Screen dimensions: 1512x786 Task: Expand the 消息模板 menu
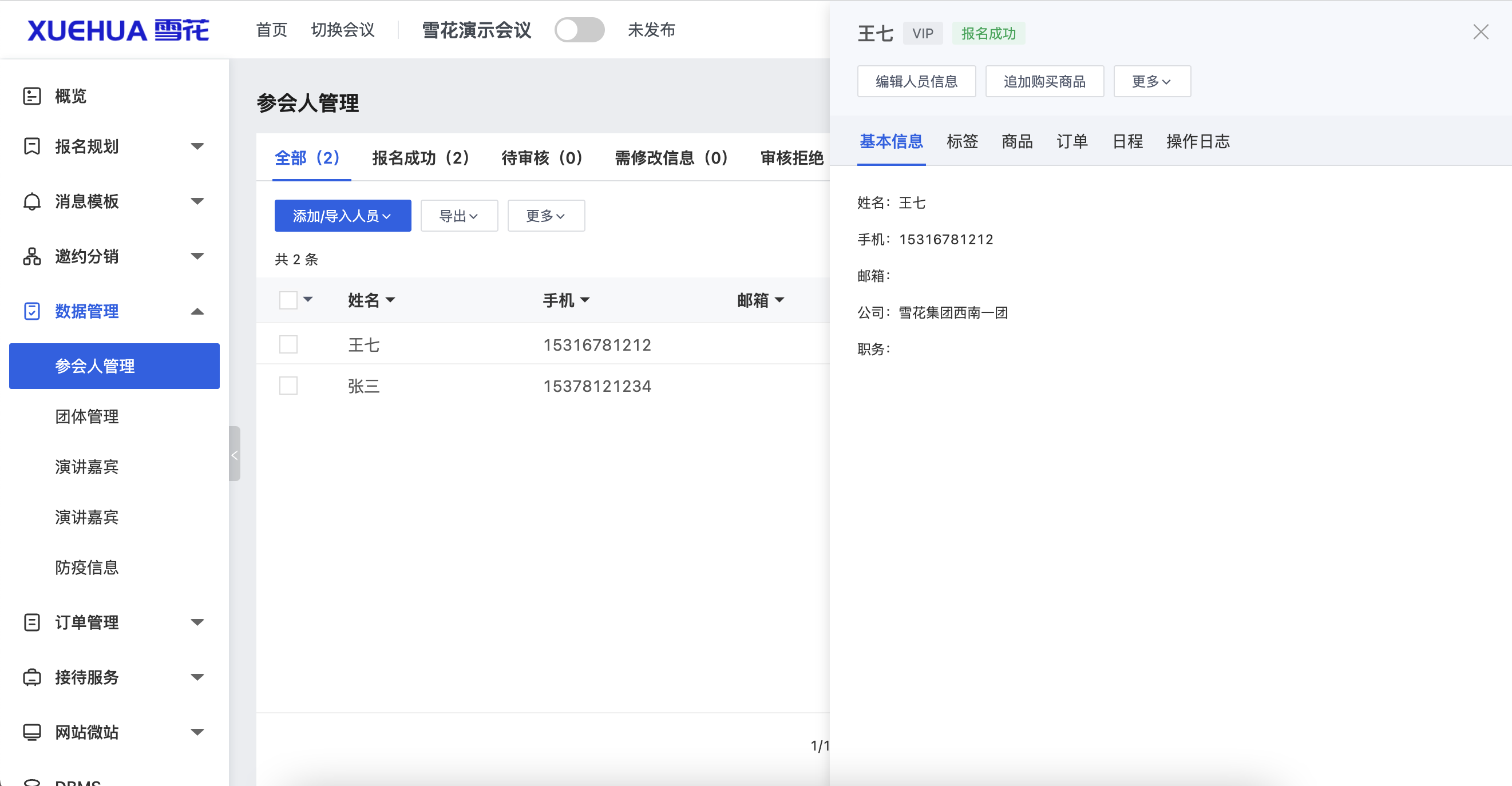coord(197,201)
